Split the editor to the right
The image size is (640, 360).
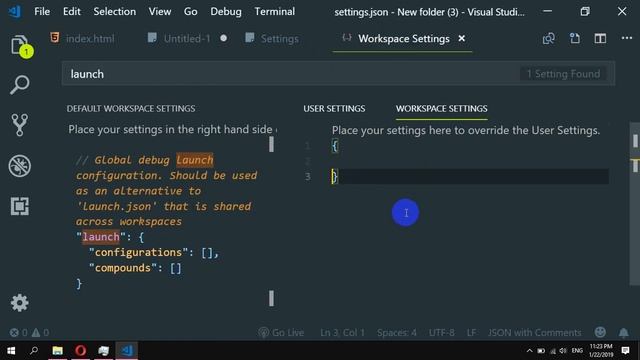coord(600,39)
